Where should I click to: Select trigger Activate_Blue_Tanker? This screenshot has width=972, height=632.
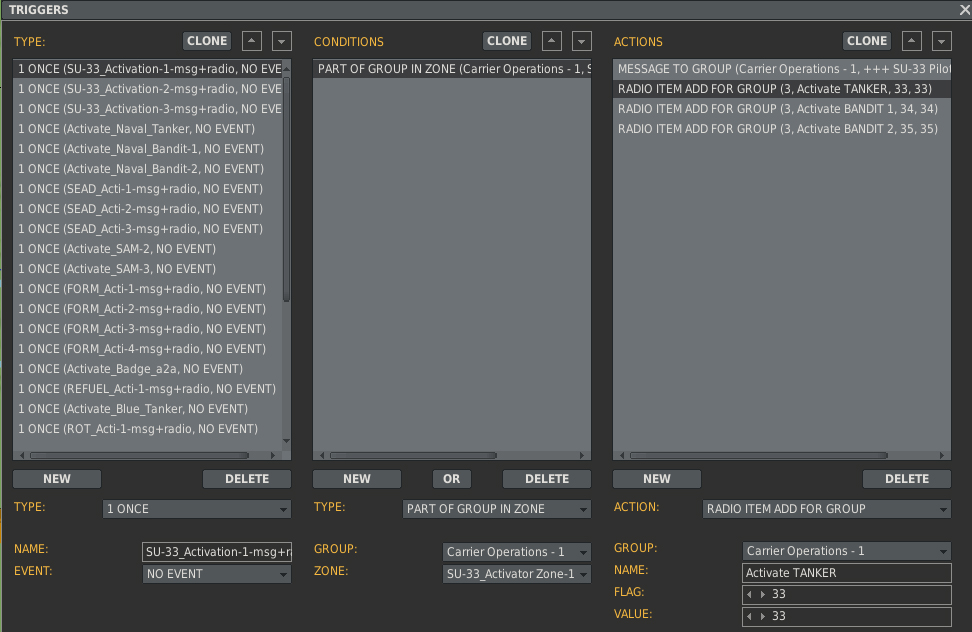click(148, 409)
